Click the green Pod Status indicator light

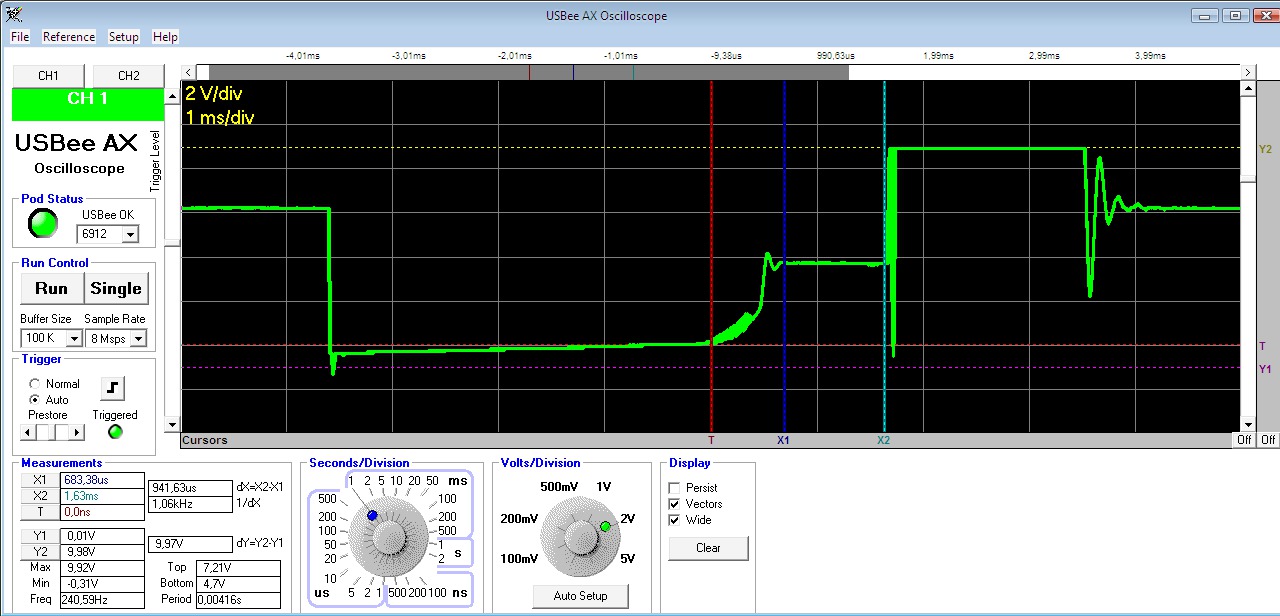point(42,224)
